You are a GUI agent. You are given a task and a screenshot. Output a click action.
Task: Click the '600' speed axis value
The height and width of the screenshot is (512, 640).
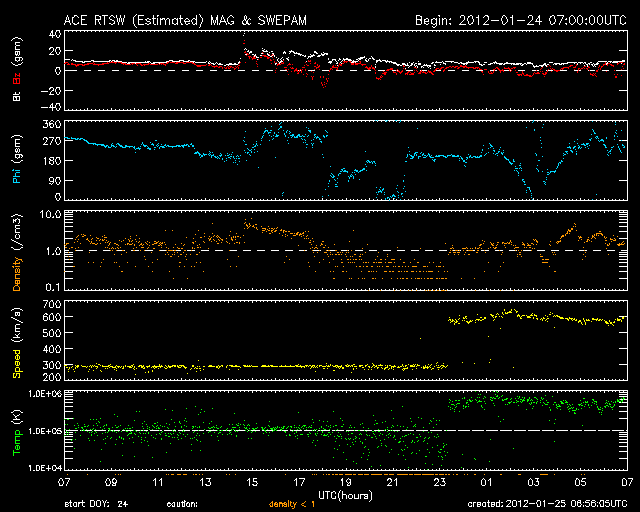pyautogui.click(x=52, y=317)
